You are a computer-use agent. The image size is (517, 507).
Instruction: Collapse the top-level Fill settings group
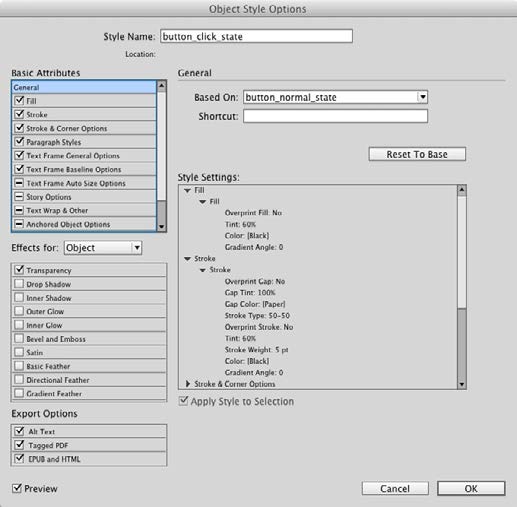click(x=188, y=190)
